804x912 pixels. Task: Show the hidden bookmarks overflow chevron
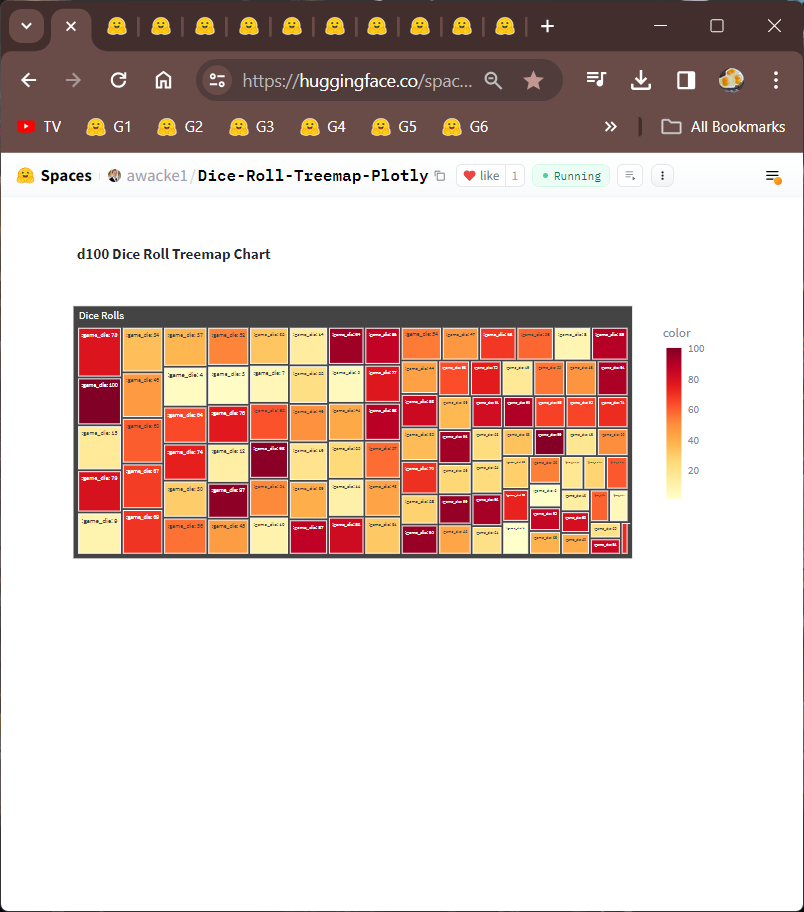coord(611,127)
